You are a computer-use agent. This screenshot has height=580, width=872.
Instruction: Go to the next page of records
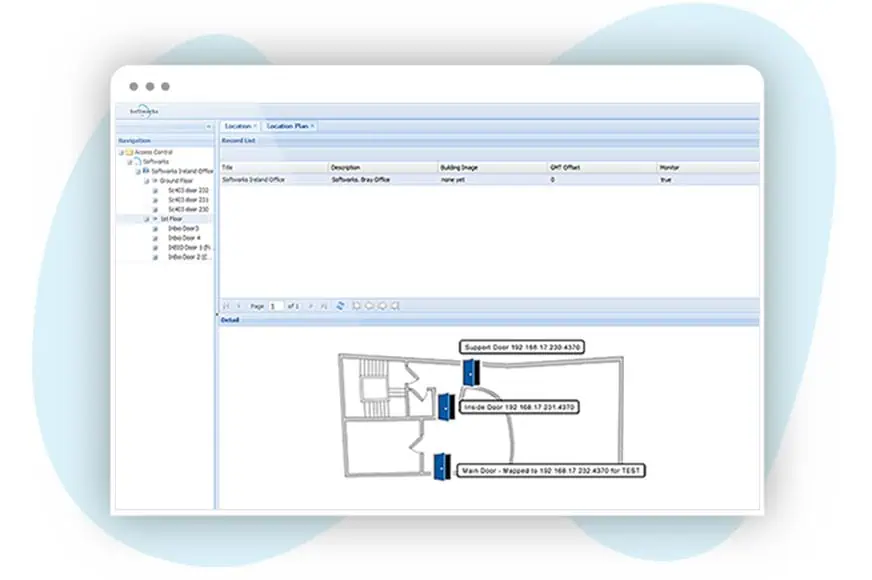pyautogui.click(x=310, y=306)
